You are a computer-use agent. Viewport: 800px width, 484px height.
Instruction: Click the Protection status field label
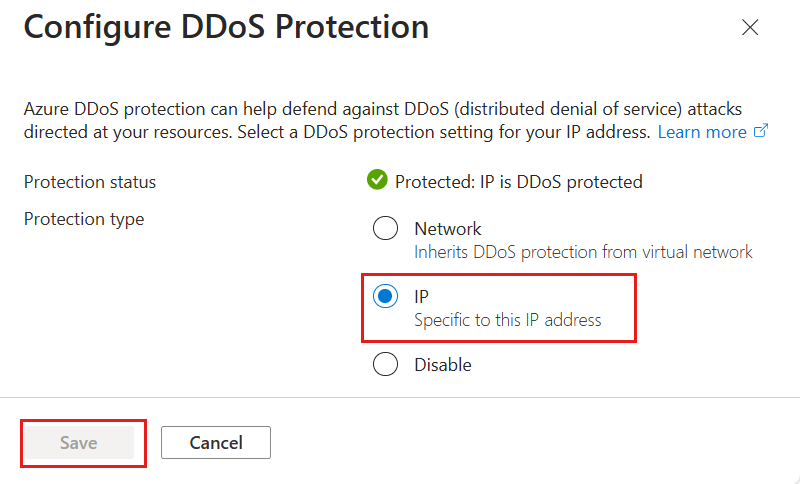click(90, 182)
